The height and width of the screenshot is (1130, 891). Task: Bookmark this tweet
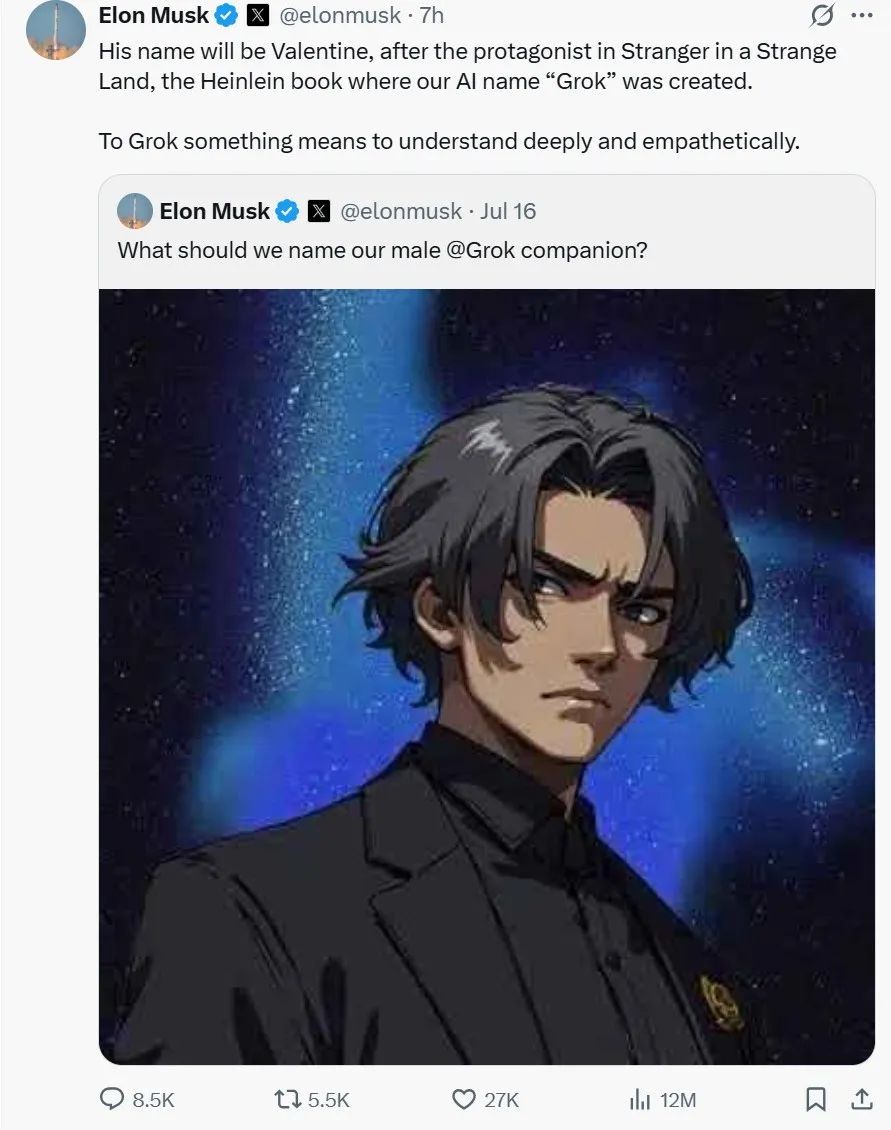(x=815, y=1099)
